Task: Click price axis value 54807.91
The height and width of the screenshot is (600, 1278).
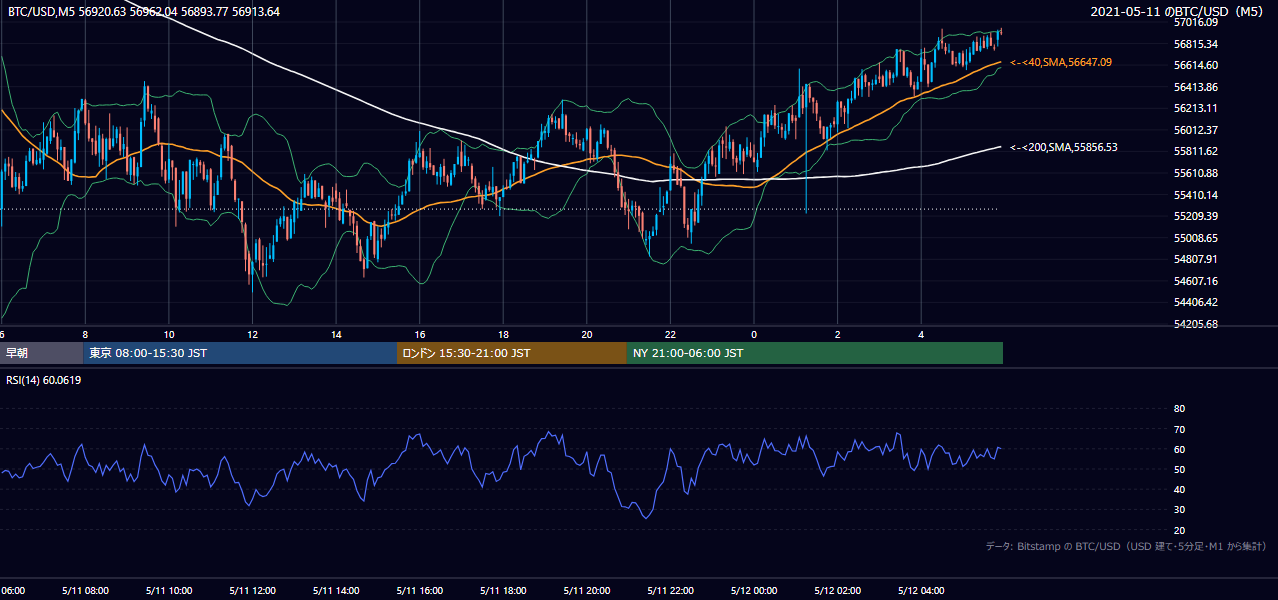Action: 1195,259
